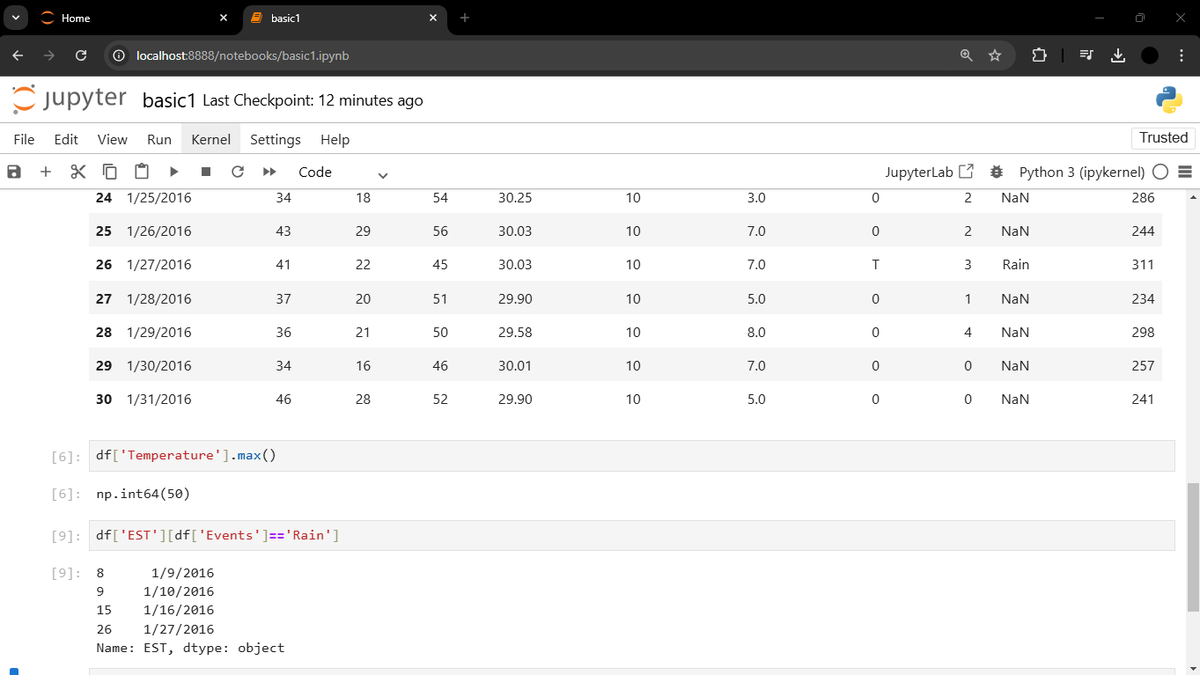
Task: Open the browser three-dot menu
Action: [1181, 56]
